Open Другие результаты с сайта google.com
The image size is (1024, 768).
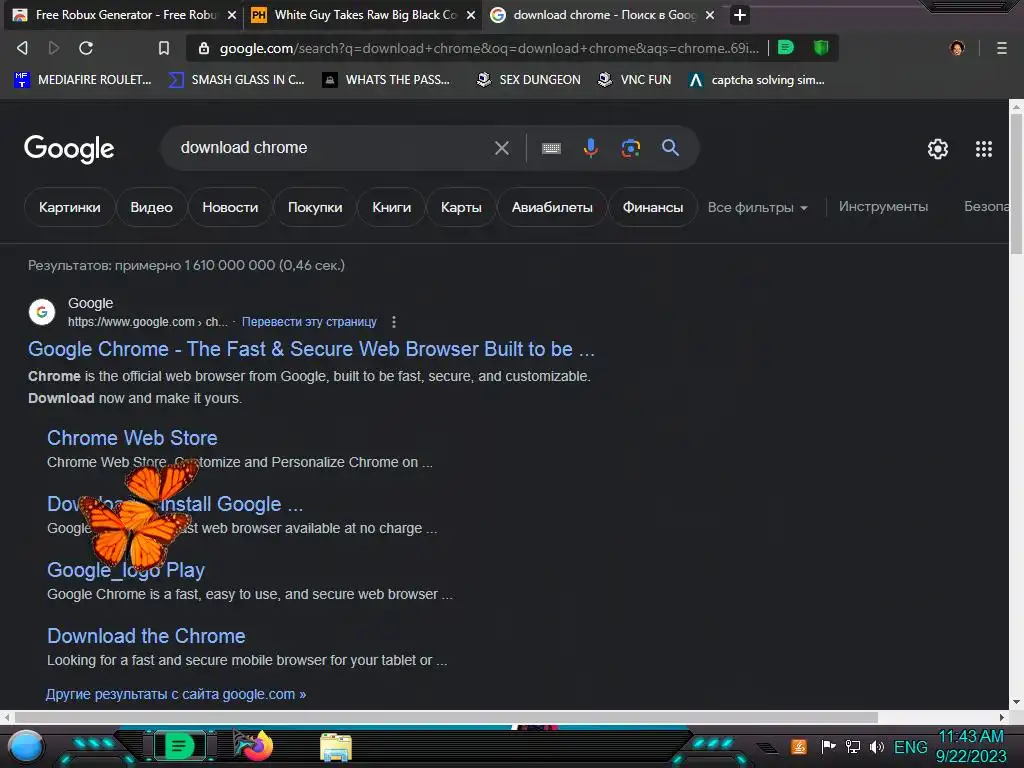tap(176, 694)
